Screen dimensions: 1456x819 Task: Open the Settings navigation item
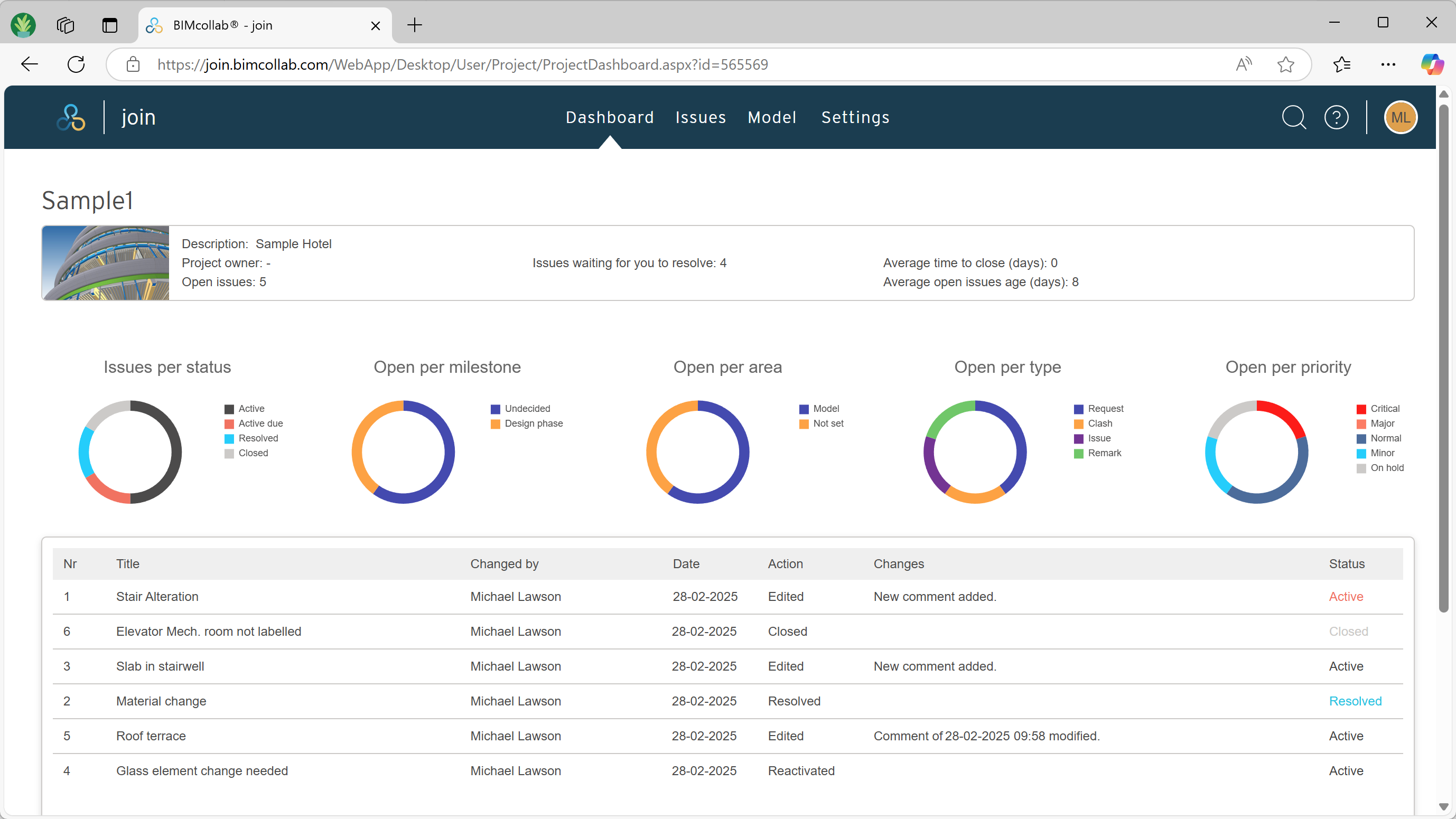855,117
